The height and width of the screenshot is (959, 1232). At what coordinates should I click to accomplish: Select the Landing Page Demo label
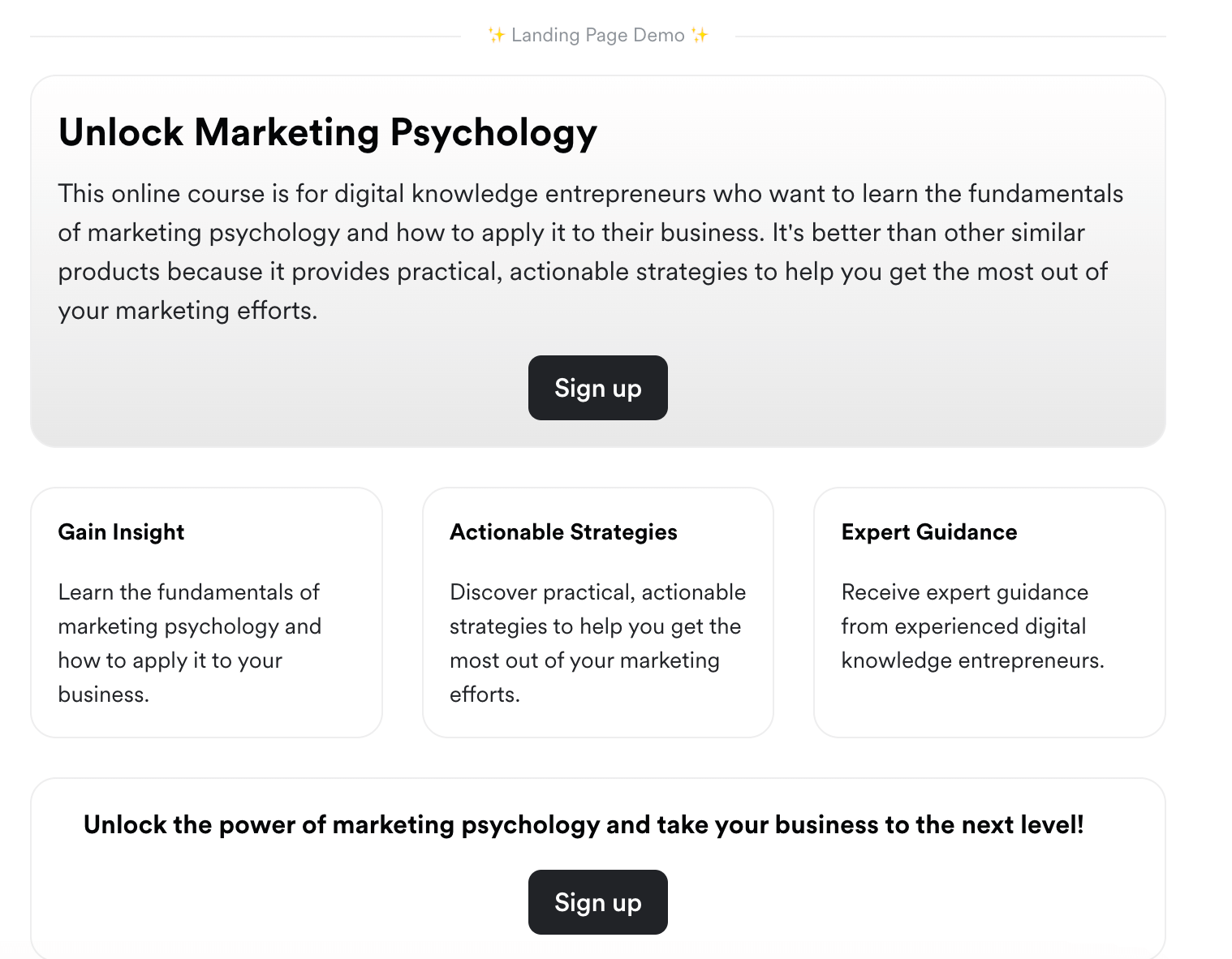click(598, 36)
